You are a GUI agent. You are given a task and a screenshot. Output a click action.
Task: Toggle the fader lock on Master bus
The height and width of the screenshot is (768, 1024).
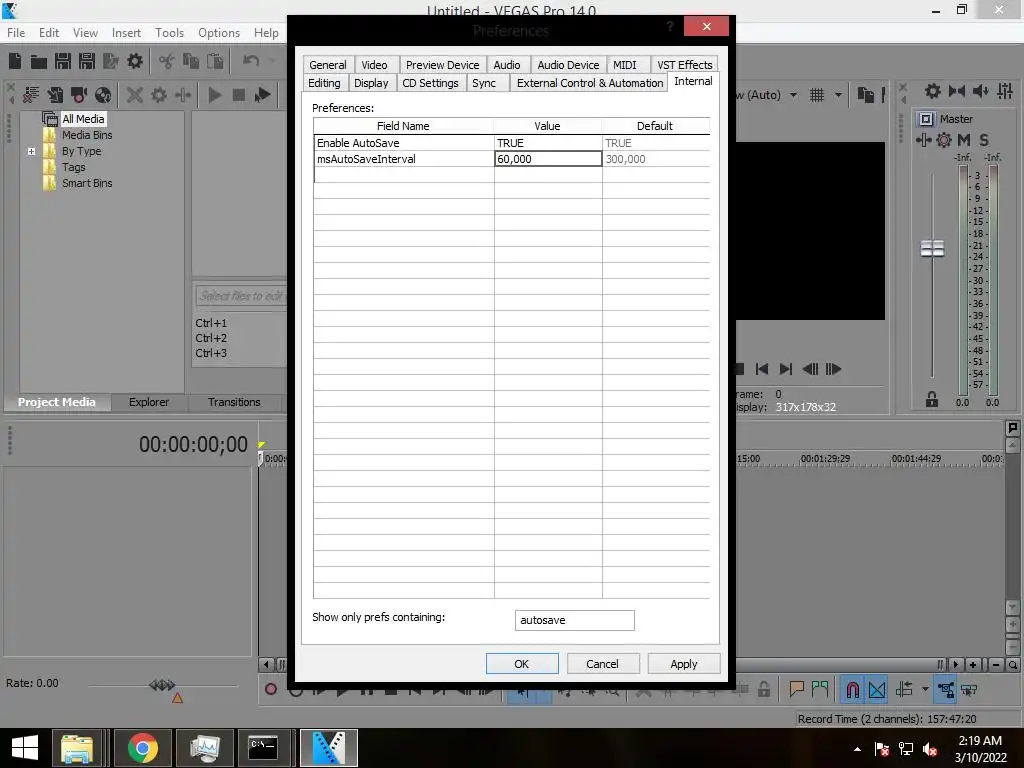pos(932,400)
